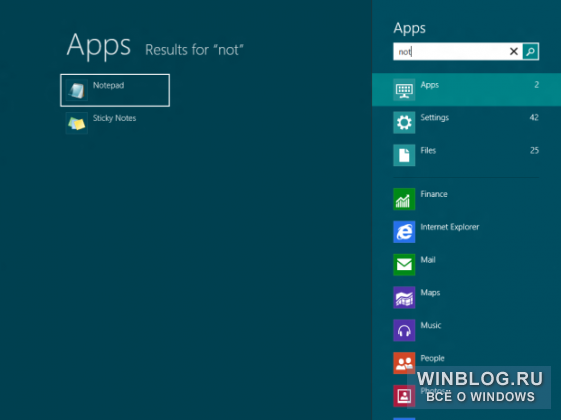Click the Notepad result text
This screenshot has height=420, width=561.
click(108, 85)
